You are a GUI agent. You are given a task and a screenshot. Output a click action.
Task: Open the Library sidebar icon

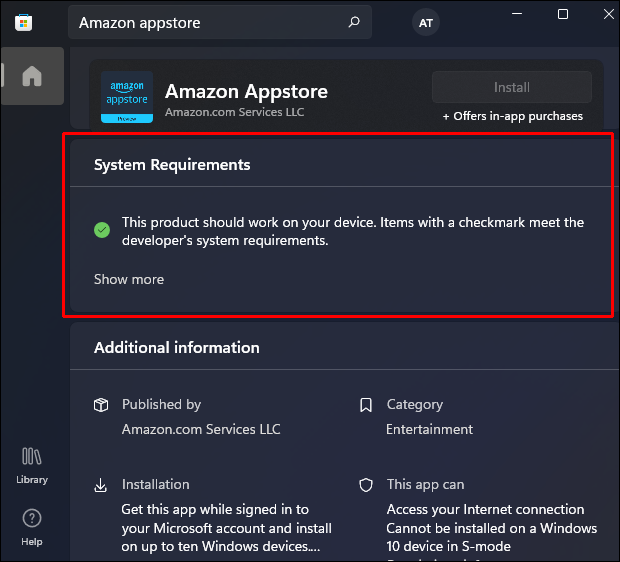pyautogui.click(x=32, y=465)
